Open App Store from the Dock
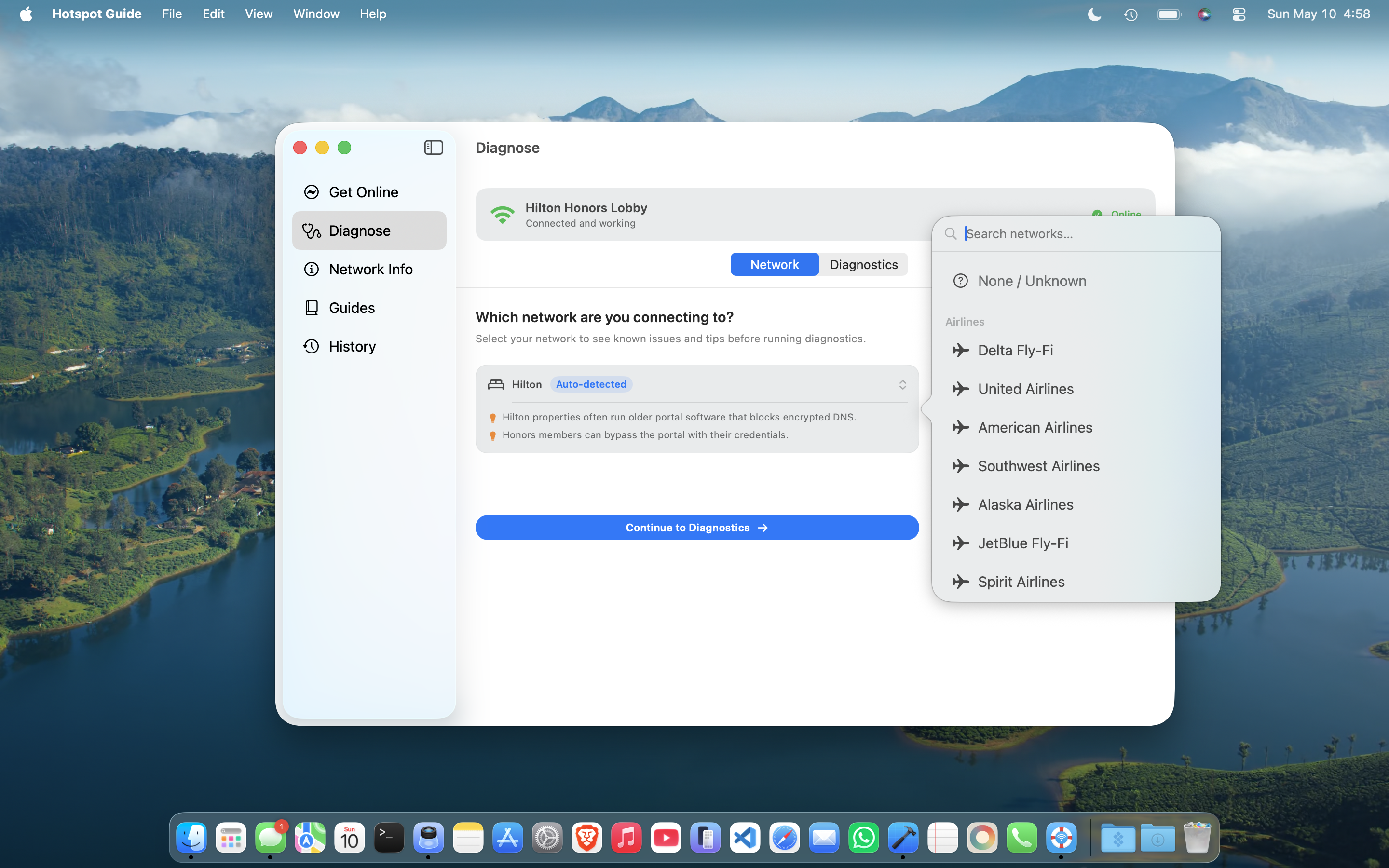 click(x=508, y=838)
